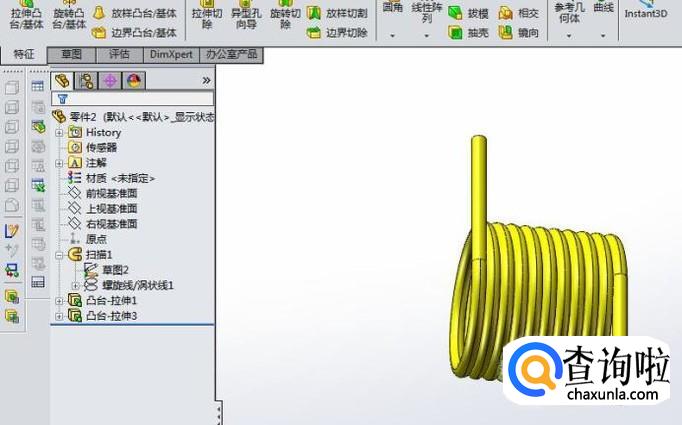The image size is (682, 425).
Task: Switch to the DimXpert tab
Action: (171, 54)
